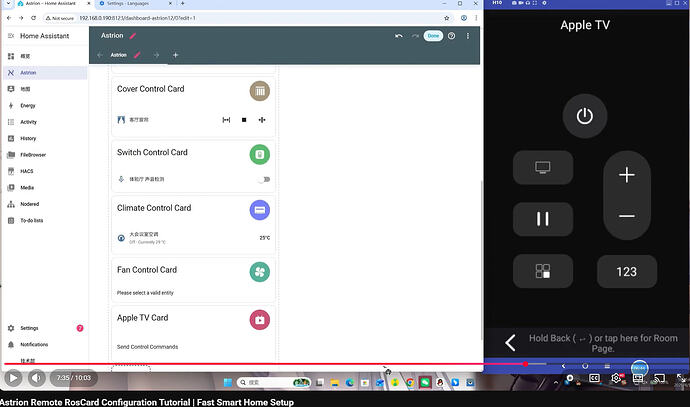The height and width of the screenshot is (407, 690).
Task: Click the Cover Control Card curtain icon
Action: (x=260, y=91)
